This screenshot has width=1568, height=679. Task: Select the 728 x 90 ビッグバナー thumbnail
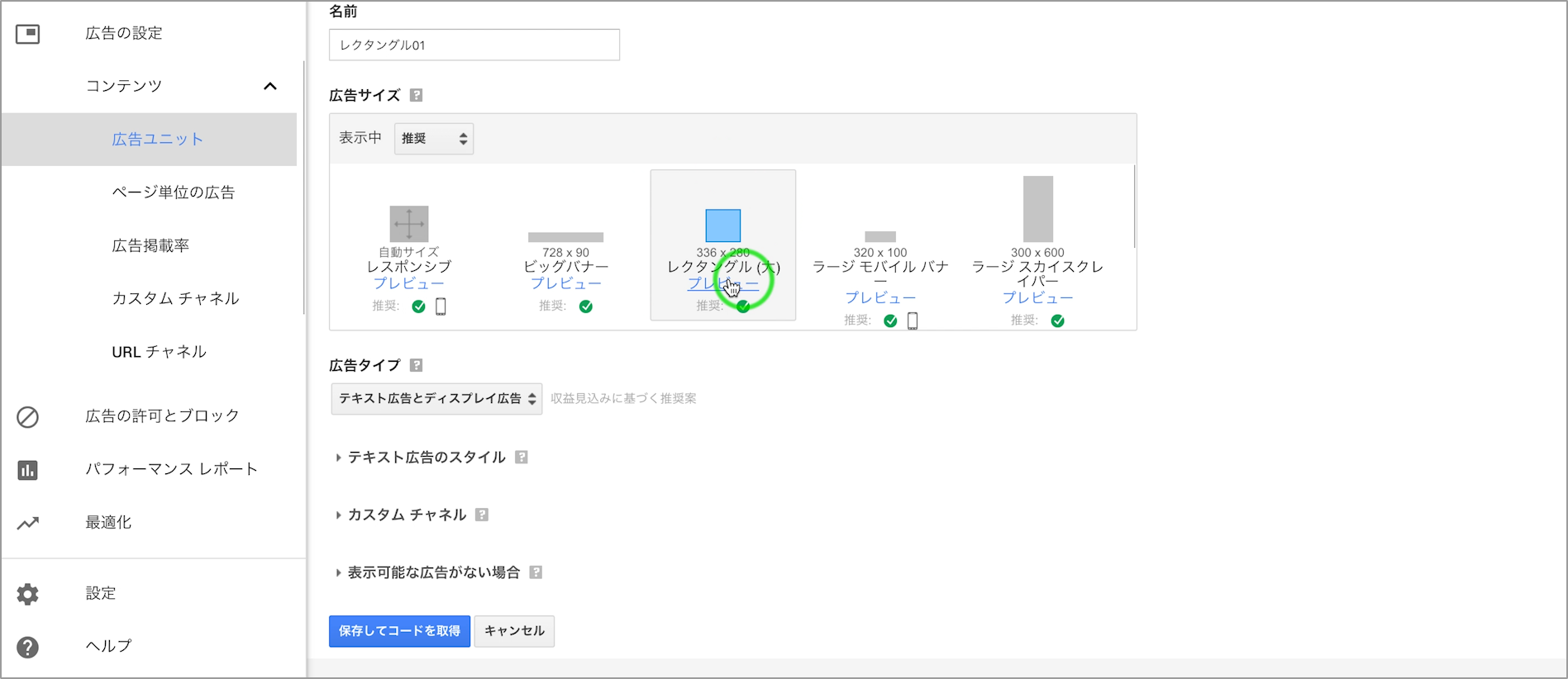click(x=566, y=237)
